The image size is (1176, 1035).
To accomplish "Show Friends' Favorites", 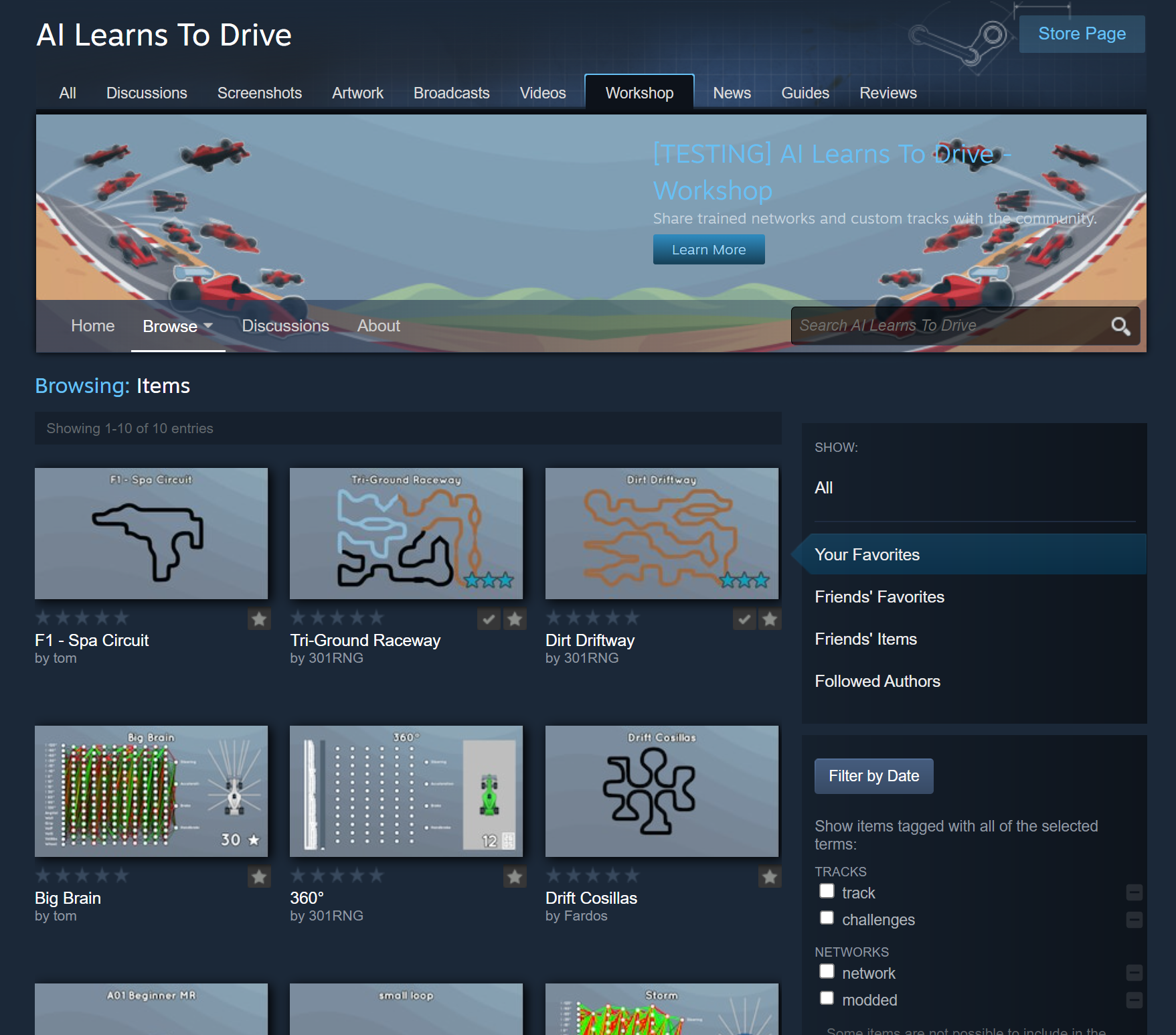I will click(879, 597).
